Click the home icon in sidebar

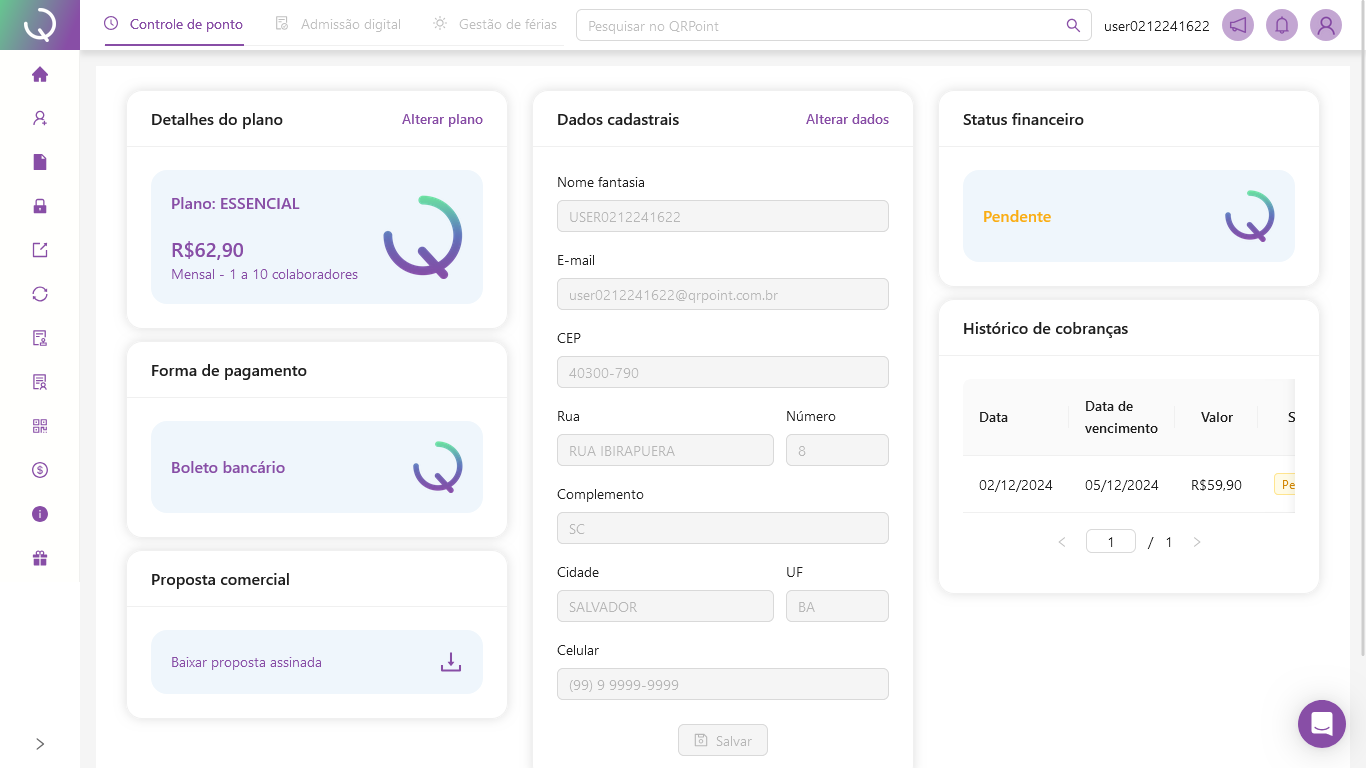40,74
